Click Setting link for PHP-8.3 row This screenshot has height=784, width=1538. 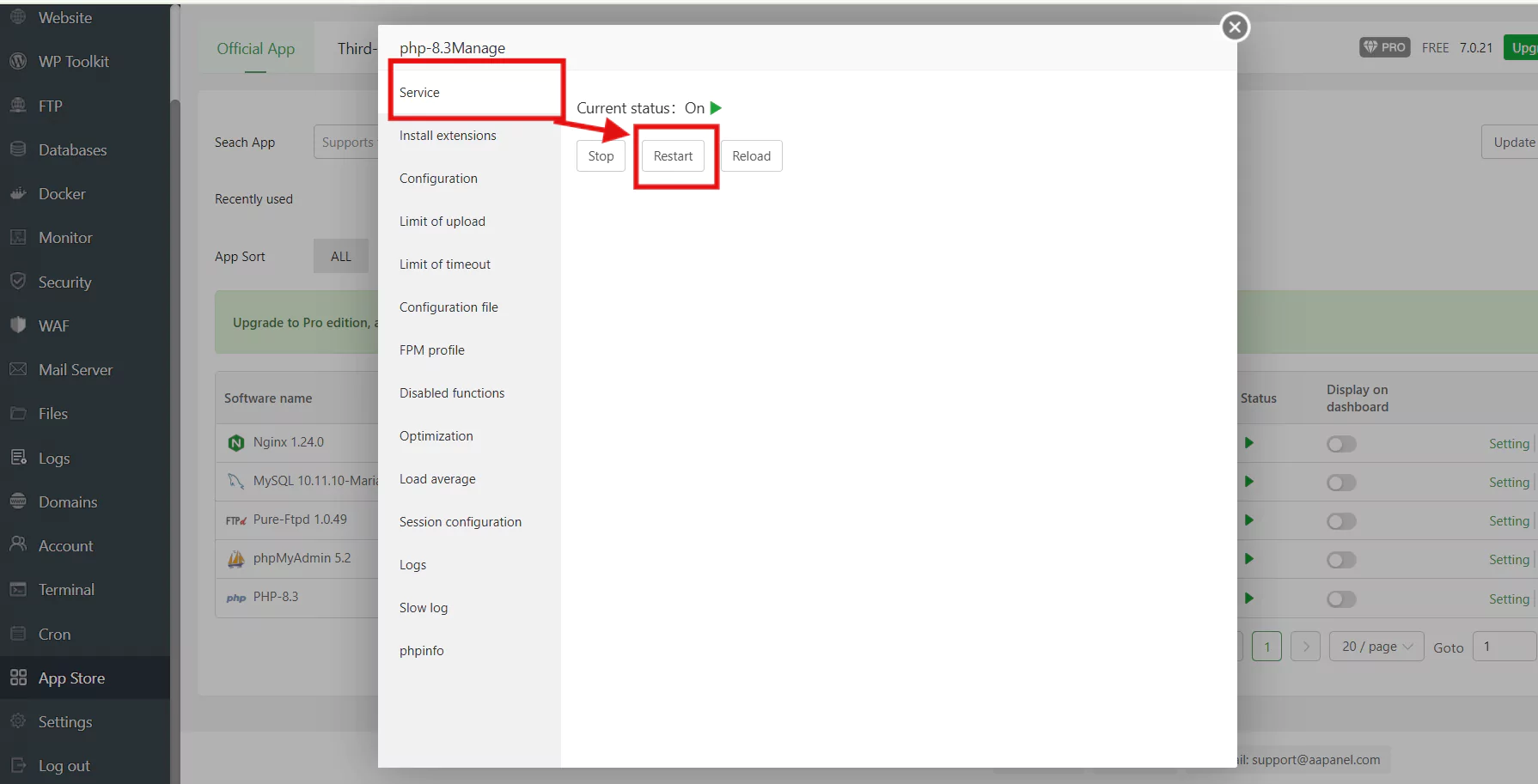[x=1509, y=599]
